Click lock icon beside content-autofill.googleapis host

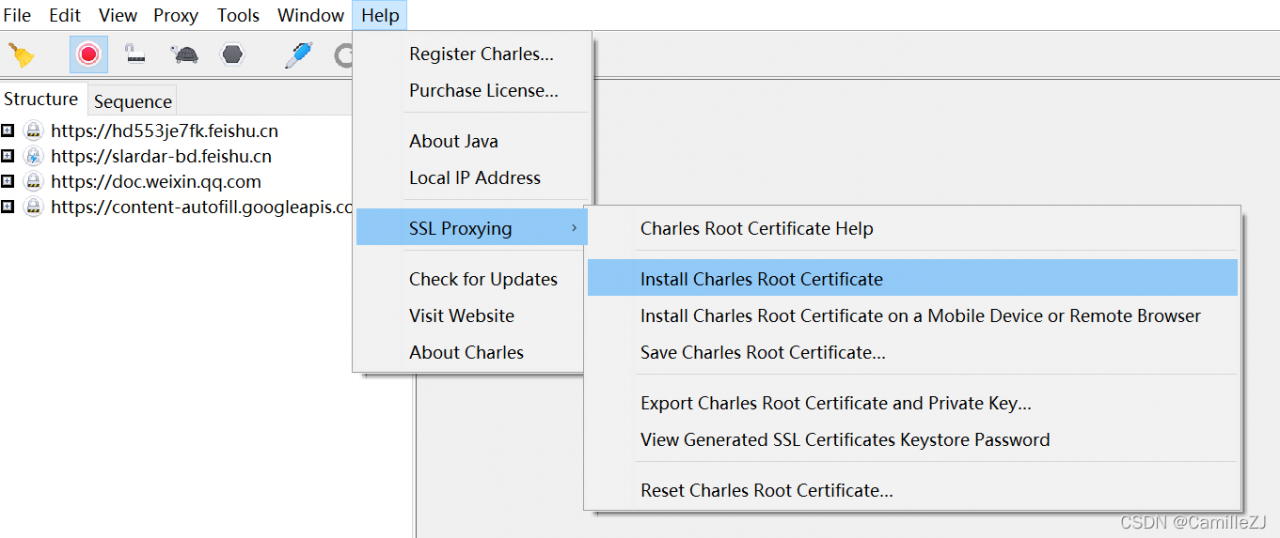click(x=33, y=207)
